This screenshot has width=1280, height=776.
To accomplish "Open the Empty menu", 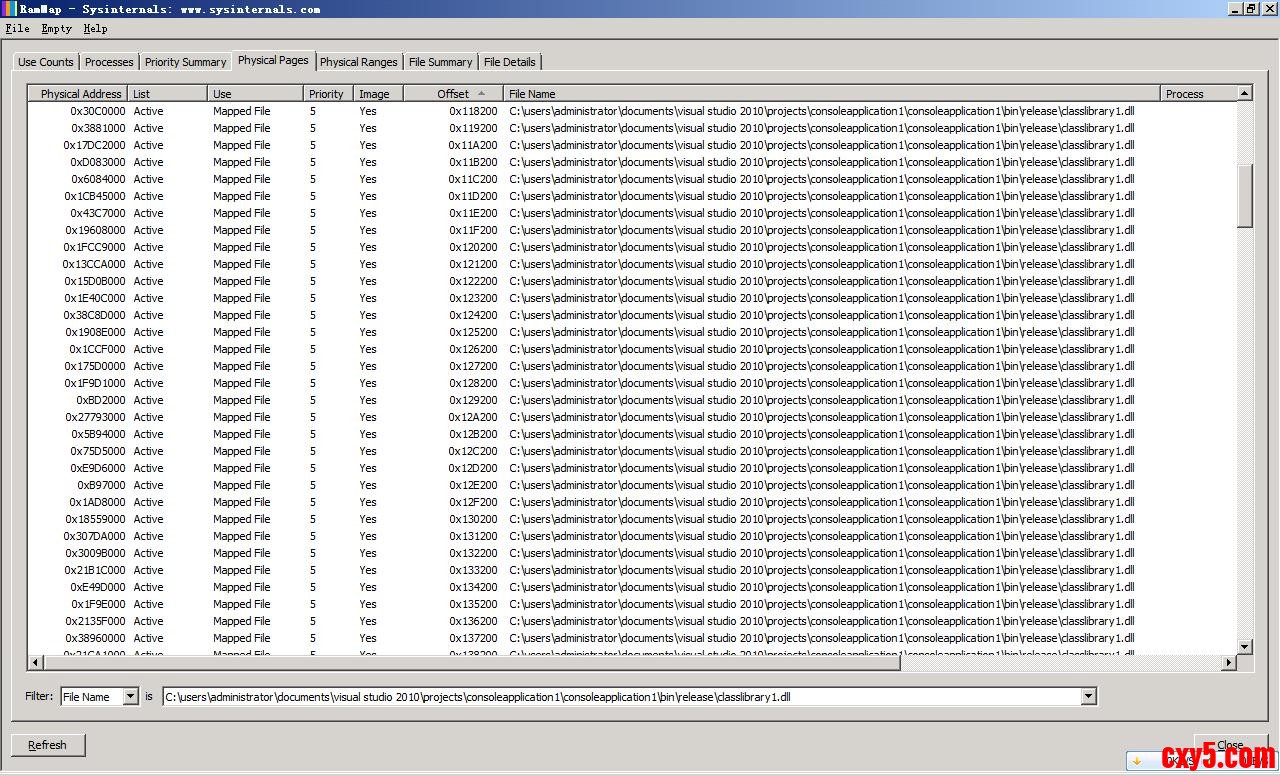I will point(56,29).
